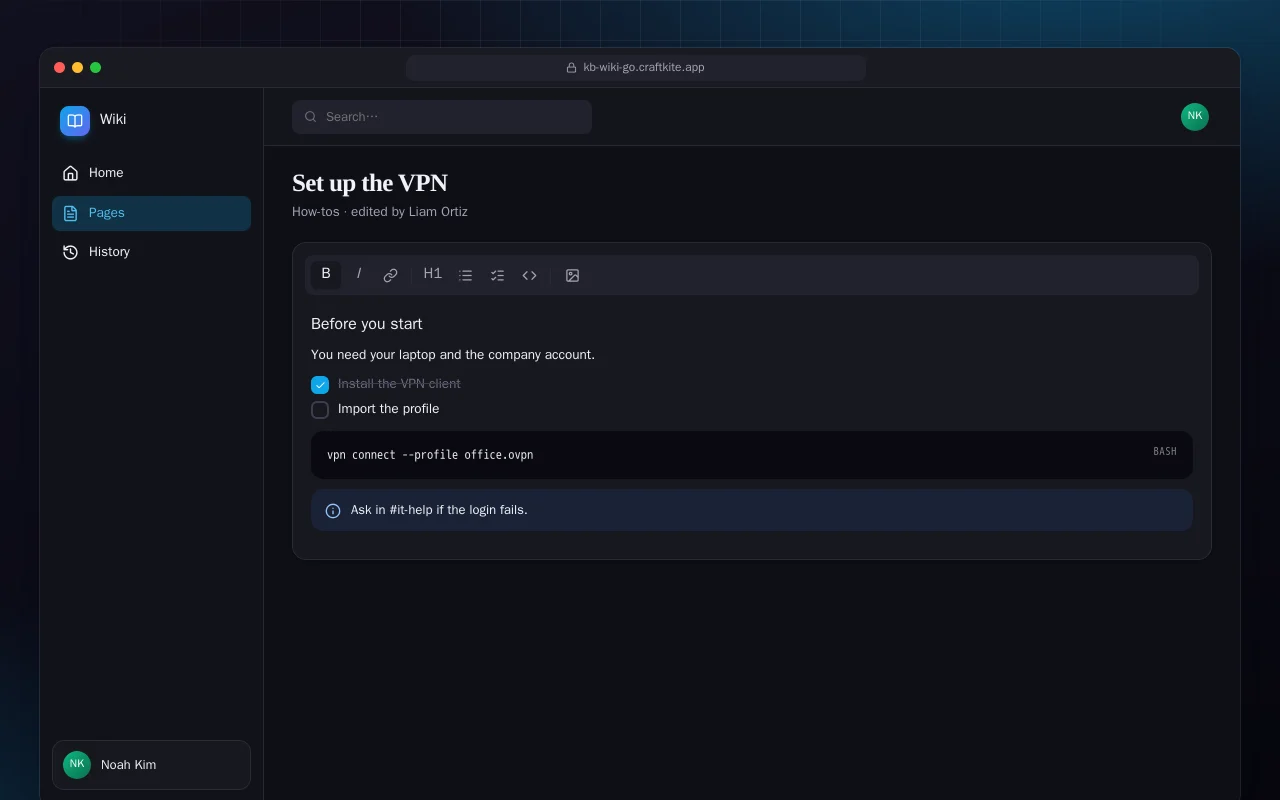Screen dimensions: 1280x800
Task: Click the Before you start heading
Action: (367, 324)
